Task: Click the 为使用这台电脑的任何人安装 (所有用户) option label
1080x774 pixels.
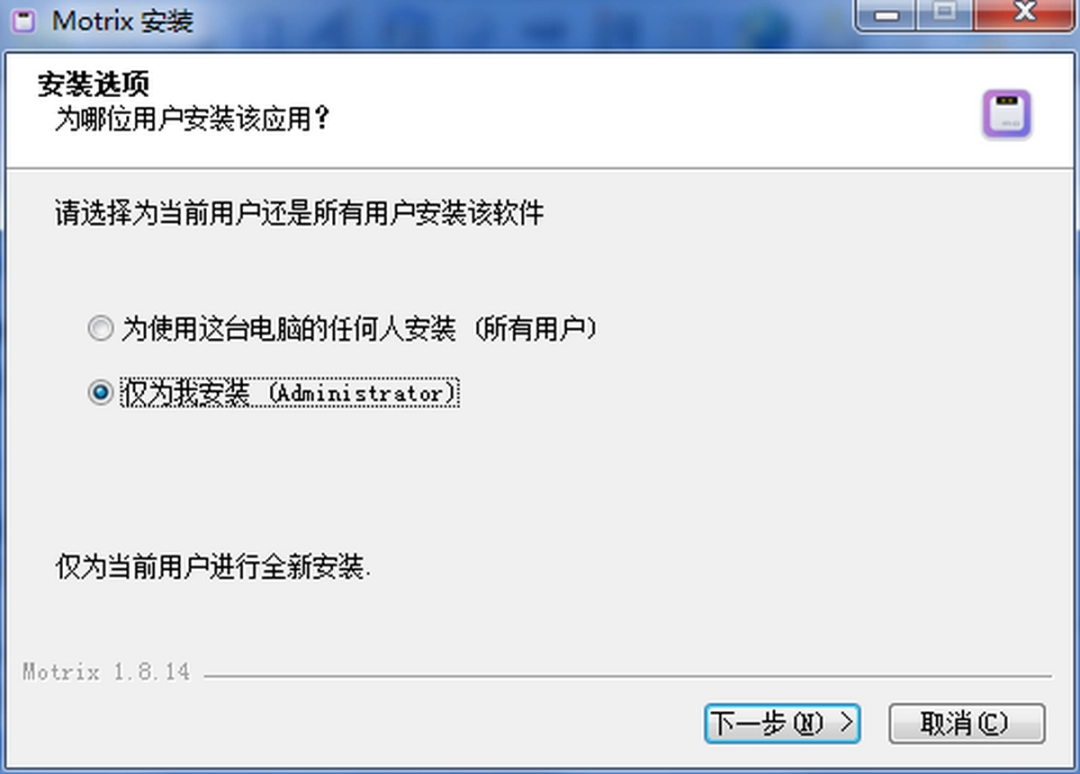Action: coord(359,328)
